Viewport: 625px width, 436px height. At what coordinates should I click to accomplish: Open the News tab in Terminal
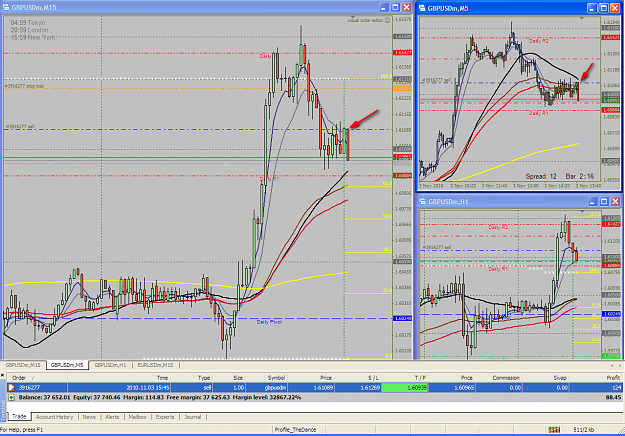pyautogui.click(x=89, y=417)
